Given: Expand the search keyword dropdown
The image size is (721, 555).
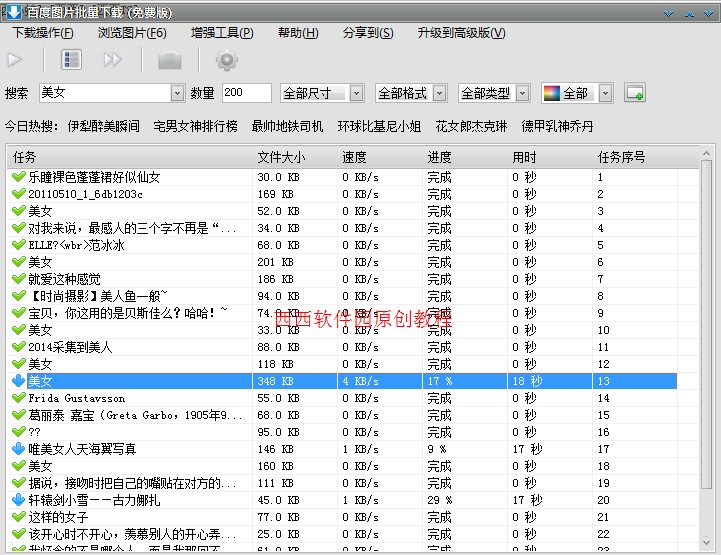Looking at the screenshot, I should [x=177, y=93].
